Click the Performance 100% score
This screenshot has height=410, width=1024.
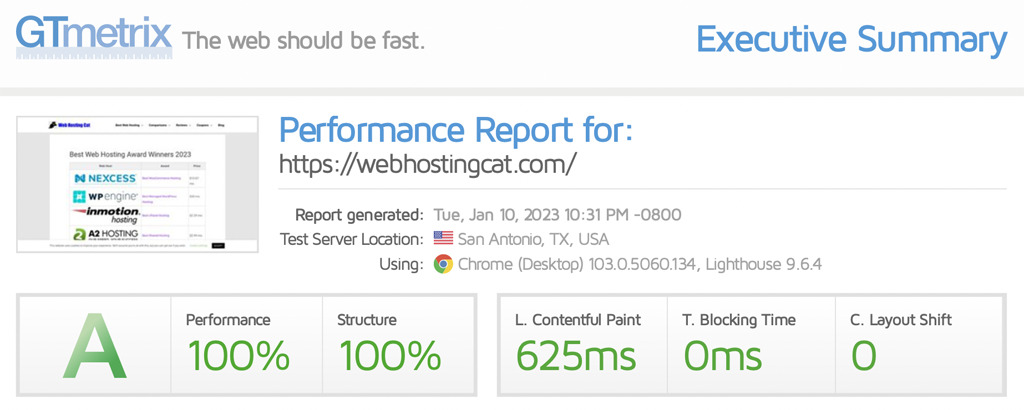[238, 356]
